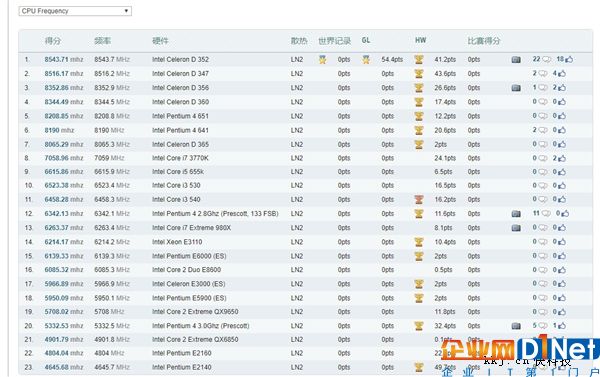
Task: Click the 硬件 column header
Action: pos(160,41)
